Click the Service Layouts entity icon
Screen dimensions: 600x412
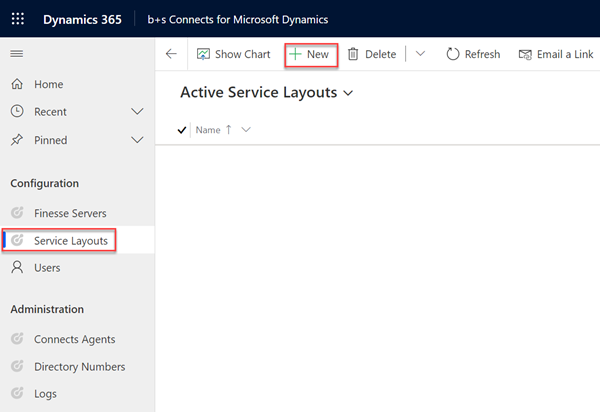click(17, 240)
